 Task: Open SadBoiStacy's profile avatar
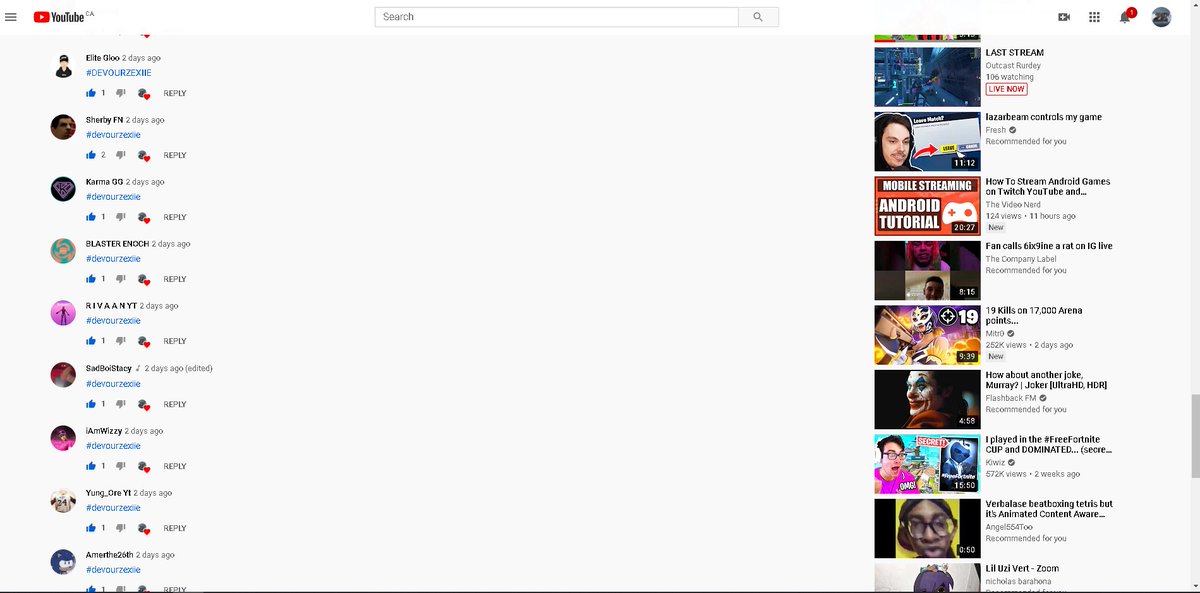pos(63,375)
